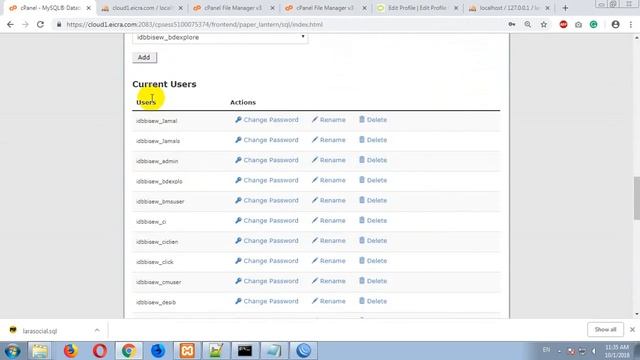Click the pencil icon in idbbisew_ci row
This screenshot has width=640, height=360.
coord(315,220)
